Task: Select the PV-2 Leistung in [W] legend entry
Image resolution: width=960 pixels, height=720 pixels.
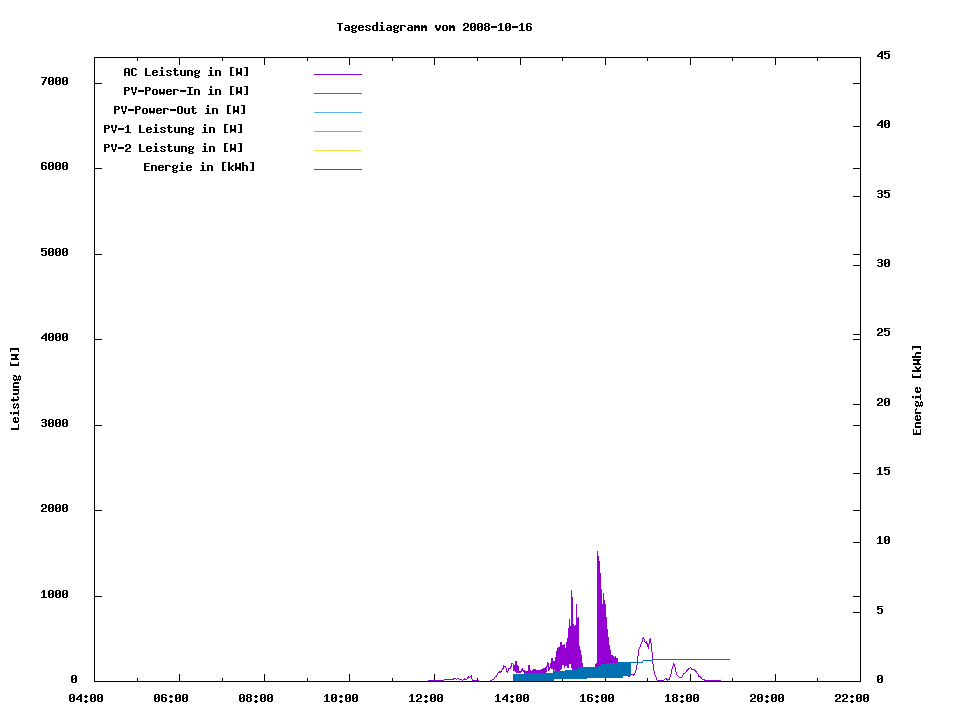Action: (x=173, y=148)
